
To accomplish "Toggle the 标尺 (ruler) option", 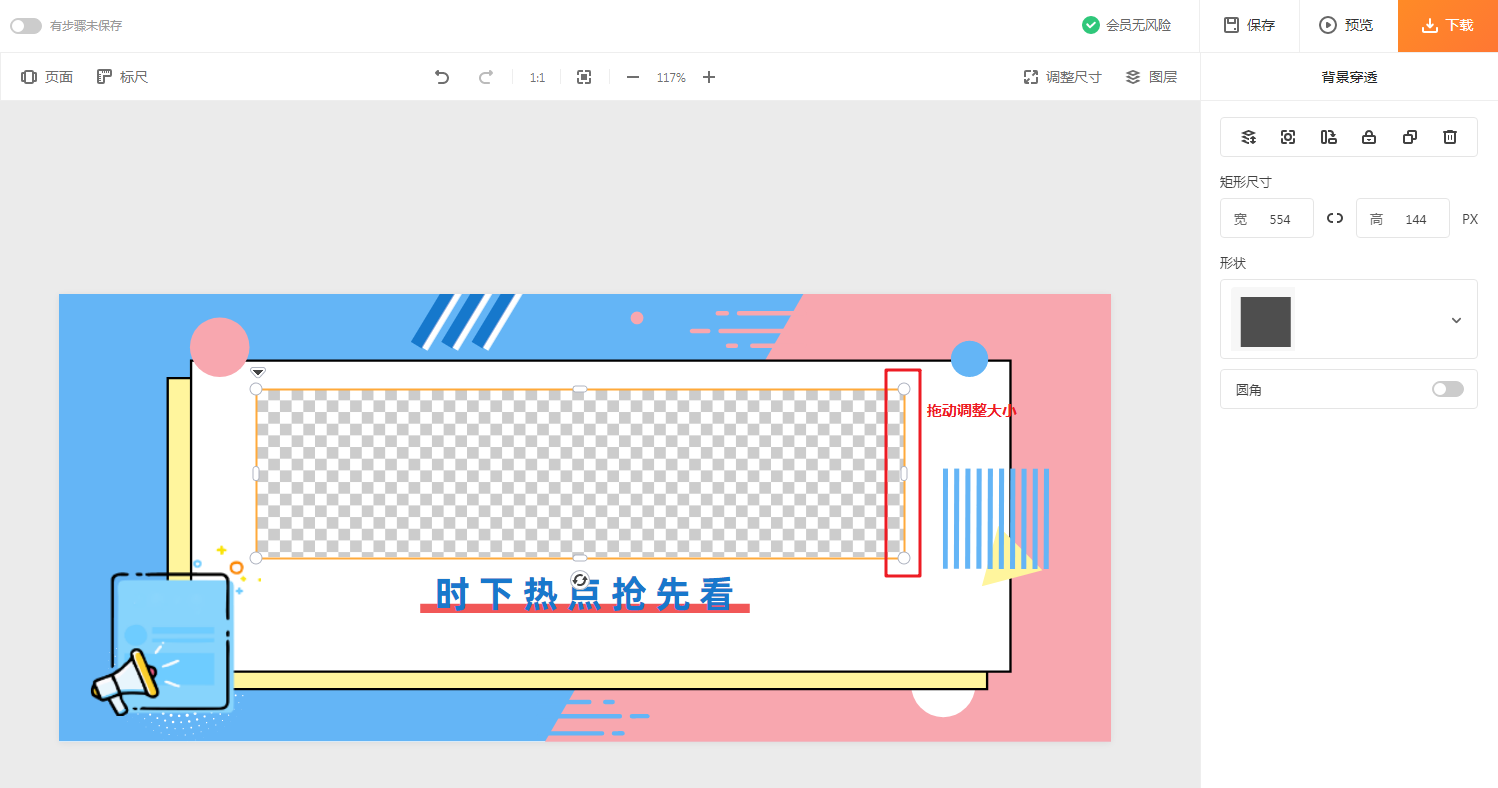I will [122, 77].
